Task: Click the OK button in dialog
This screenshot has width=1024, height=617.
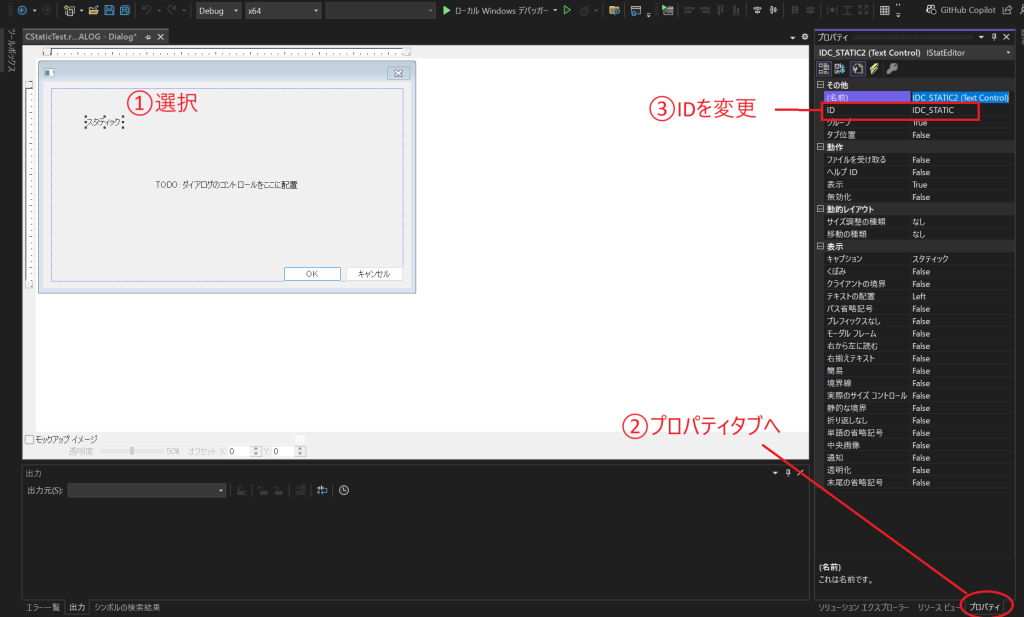Action: (x=311, y=274)
